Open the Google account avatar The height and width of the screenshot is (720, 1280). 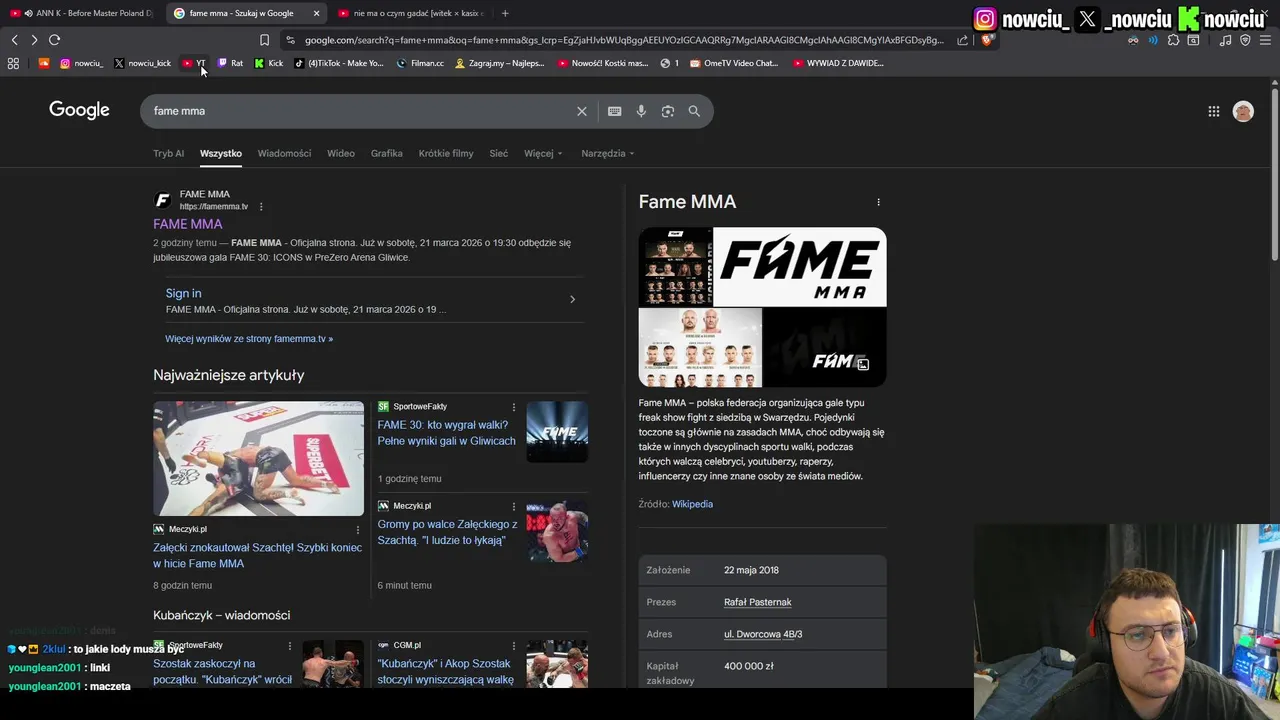point(1243,111)
